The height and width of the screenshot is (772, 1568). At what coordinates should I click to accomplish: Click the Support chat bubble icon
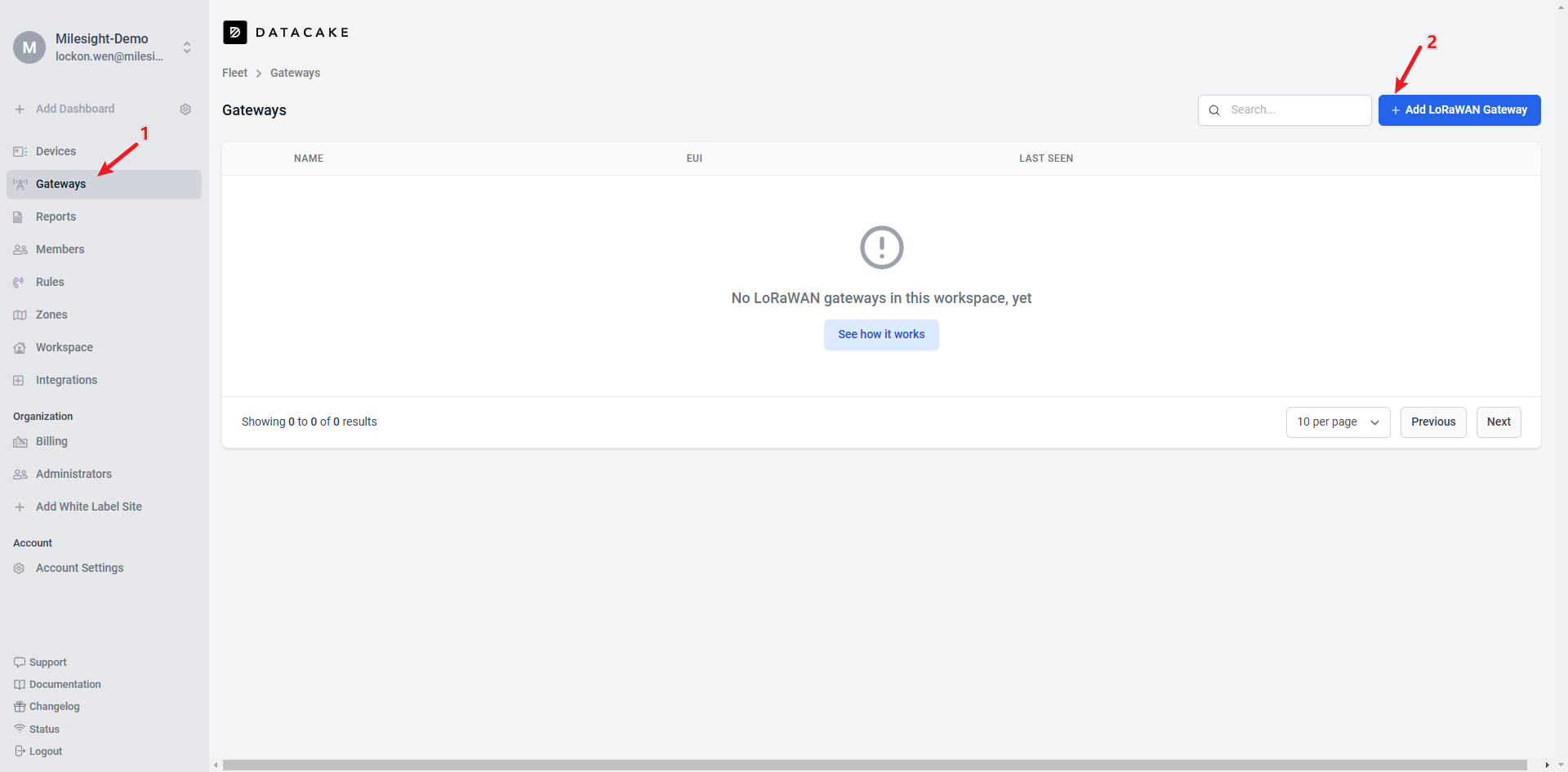click(20, 663)
